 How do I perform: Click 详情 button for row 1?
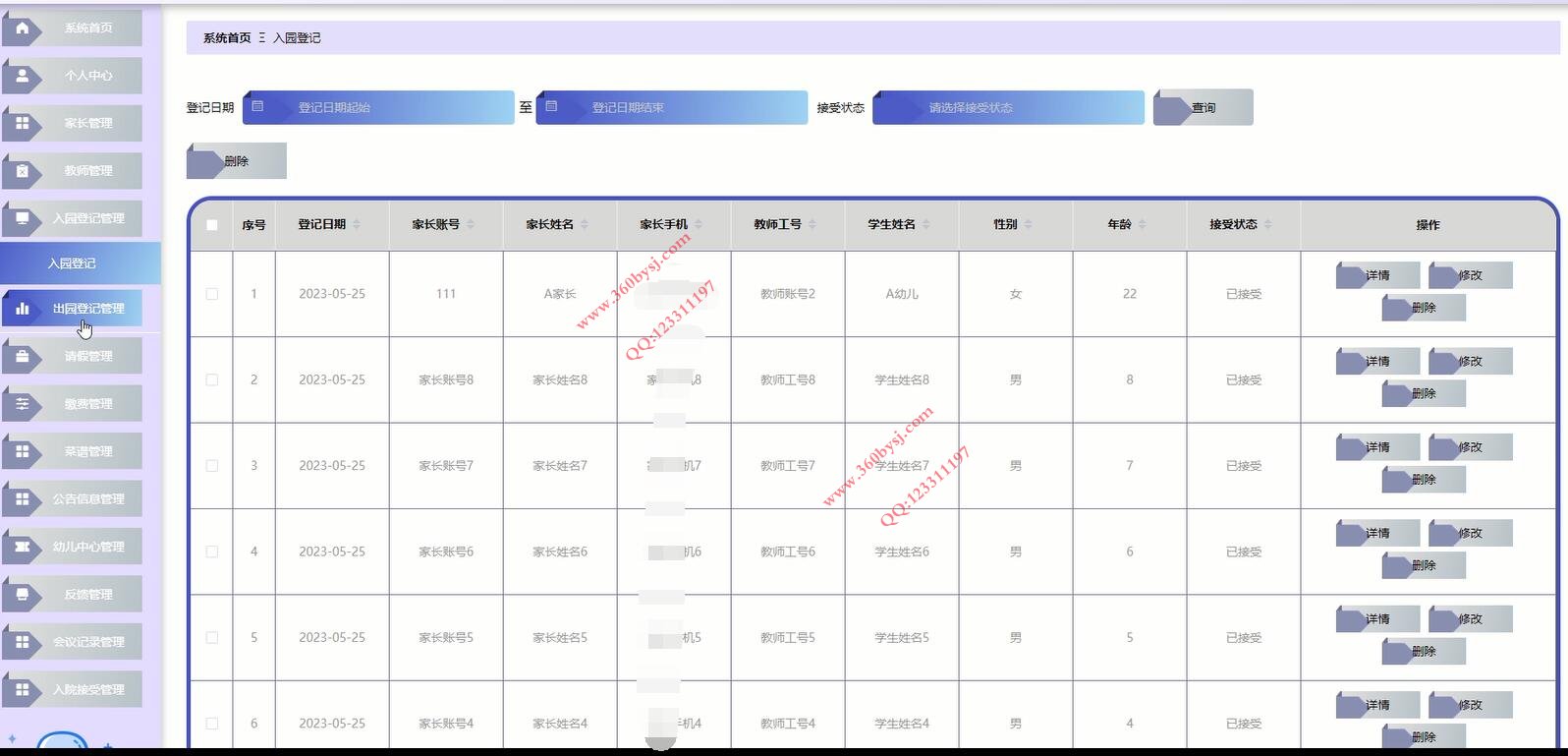click(x=1377, y=276)
